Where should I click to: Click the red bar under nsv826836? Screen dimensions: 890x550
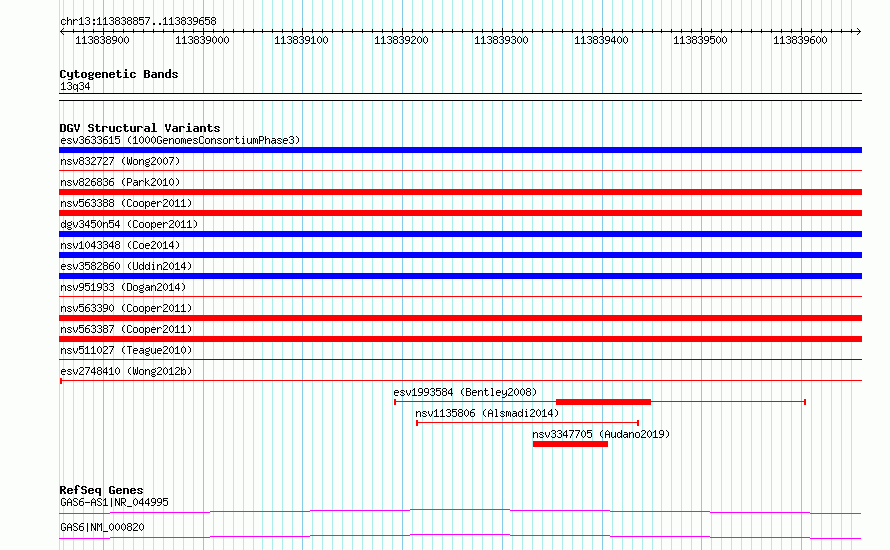pos(460,192)
